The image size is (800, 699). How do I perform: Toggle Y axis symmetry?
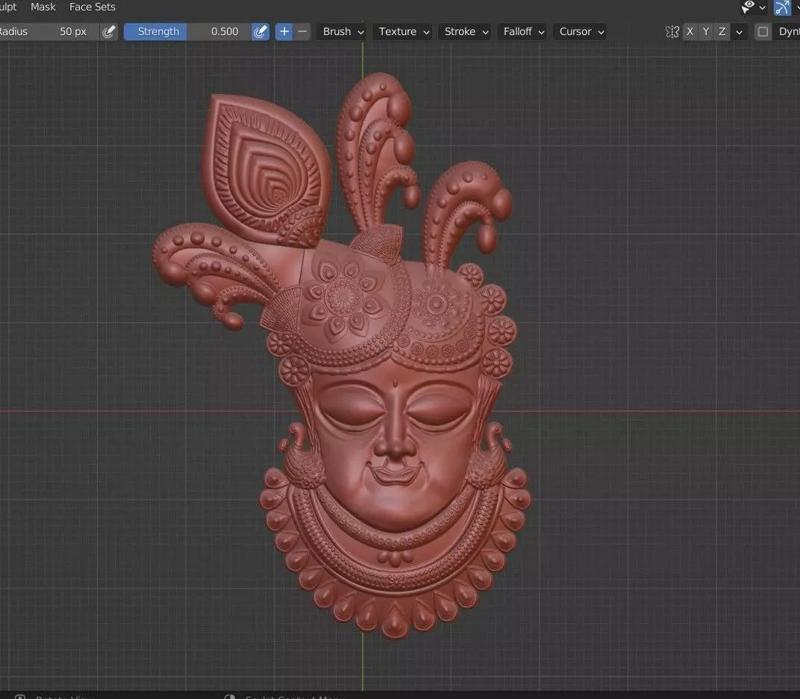coord(706,32)
